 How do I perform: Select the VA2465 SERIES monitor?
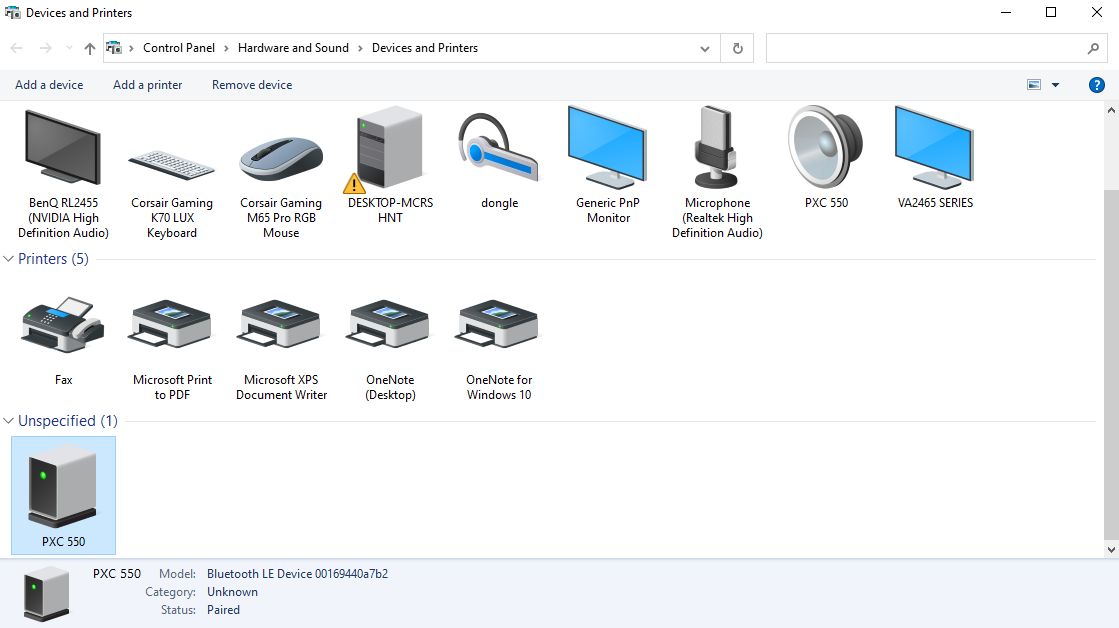[935, 158]
